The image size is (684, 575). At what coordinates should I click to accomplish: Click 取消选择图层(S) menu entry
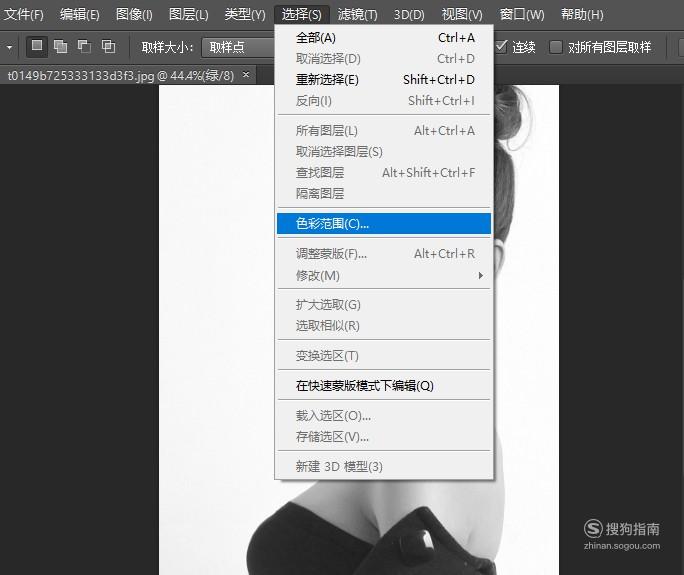click(384, 151)
